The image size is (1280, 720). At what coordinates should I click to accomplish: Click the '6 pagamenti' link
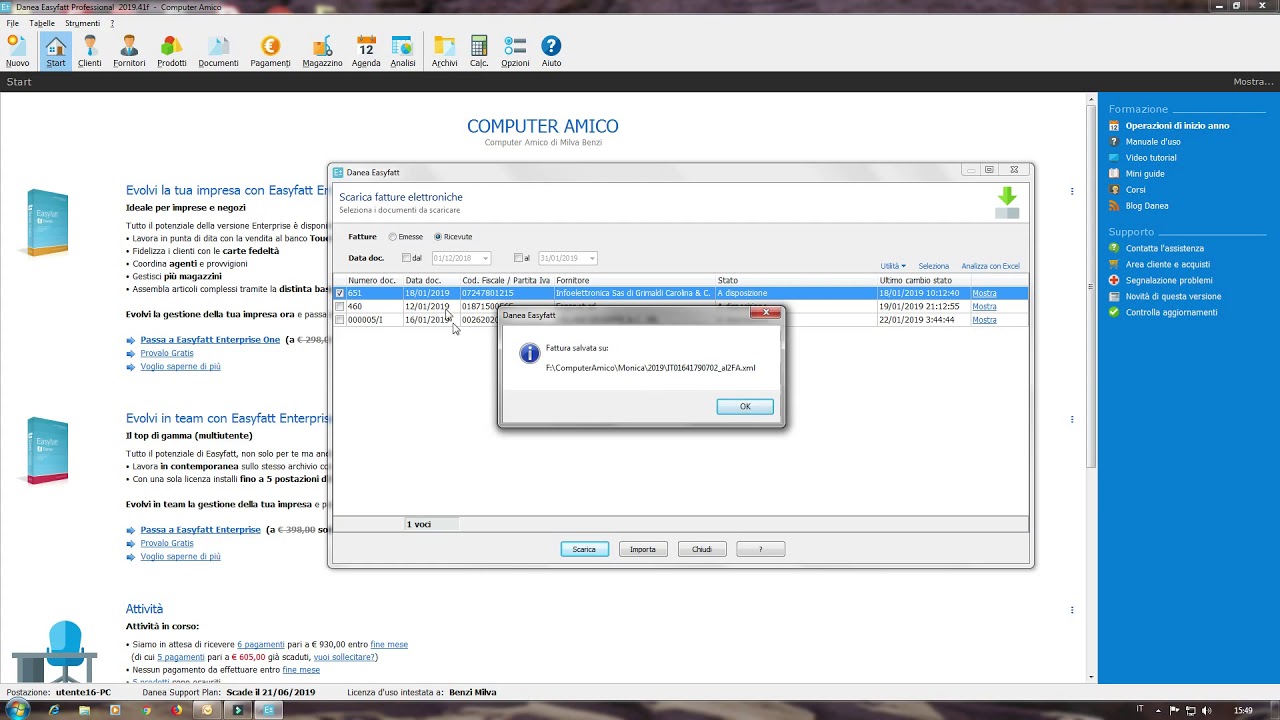(261, 644)
